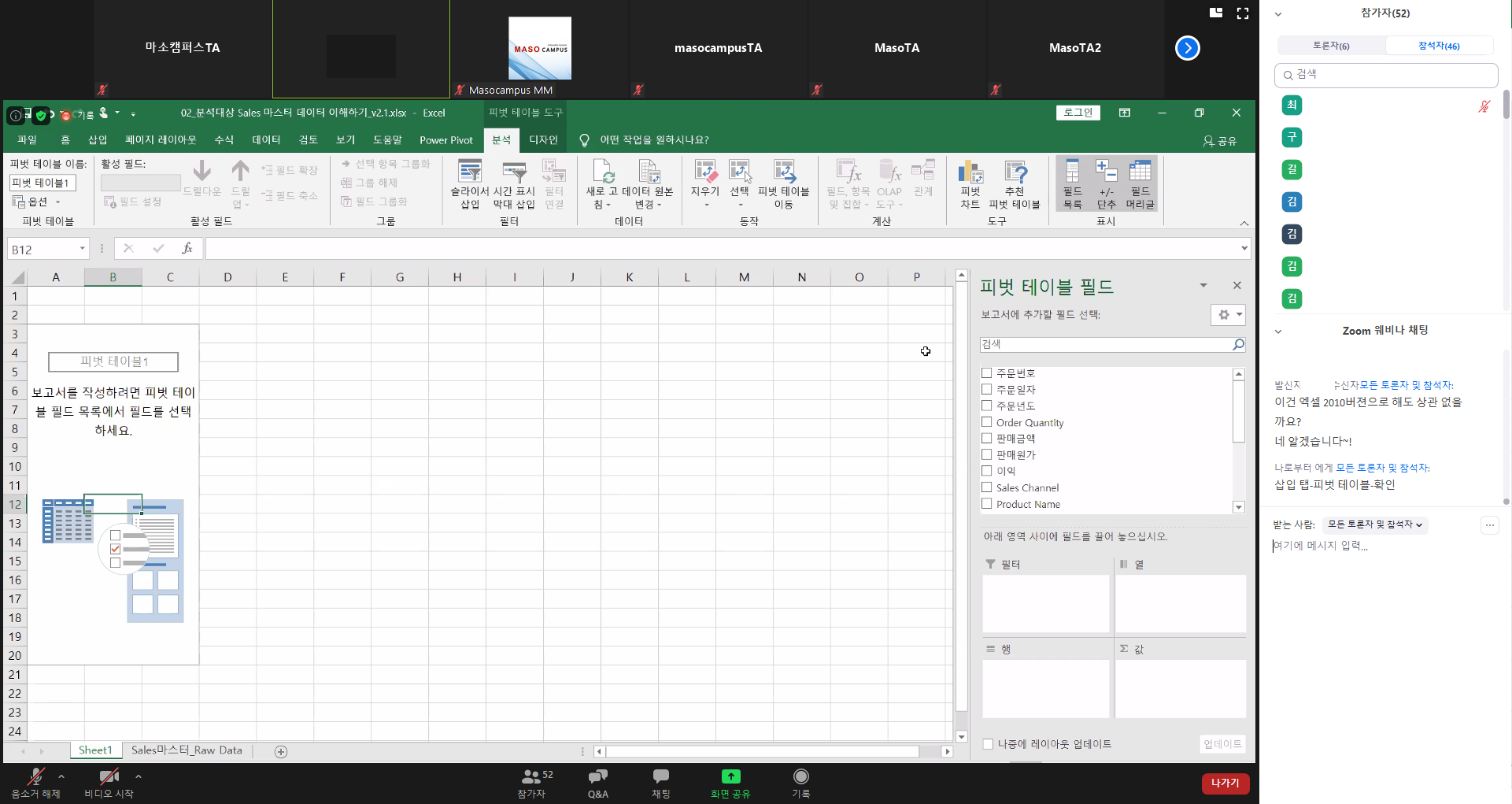Click the Excel login button

pyautogui.click(x=1078, y=113)
